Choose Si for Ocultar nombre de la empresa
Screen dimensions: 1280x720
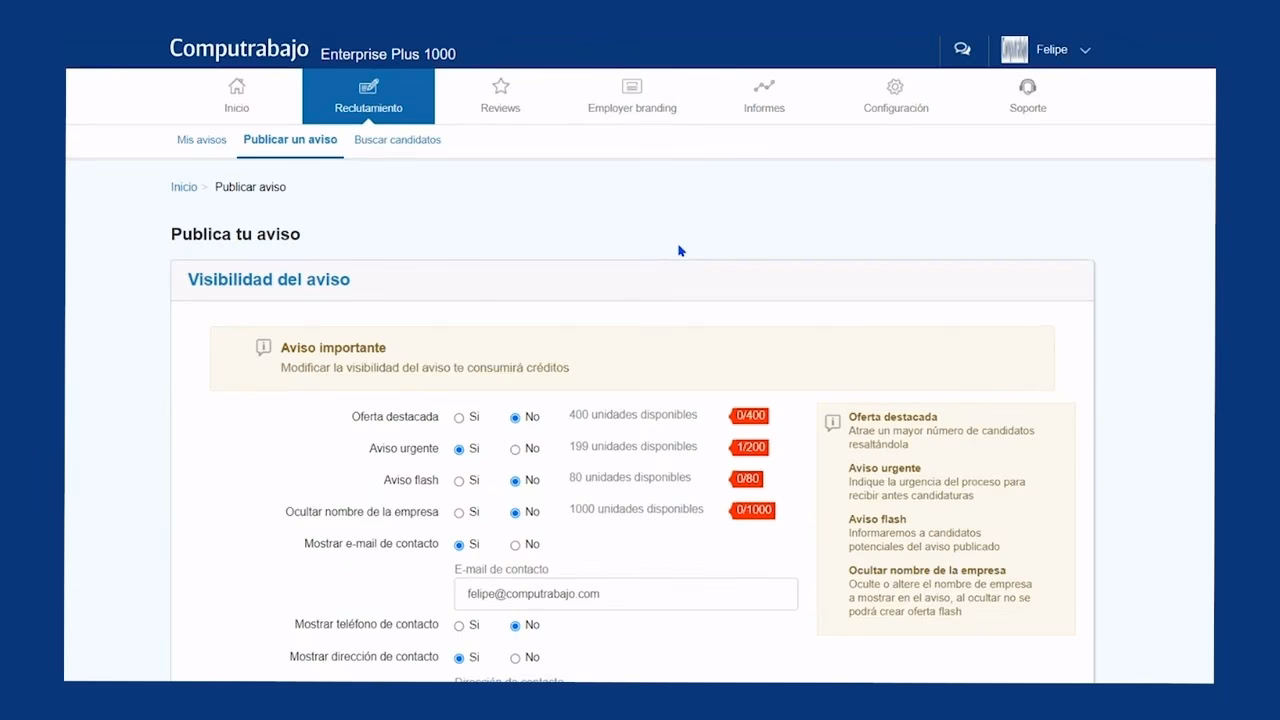(459, 513)
